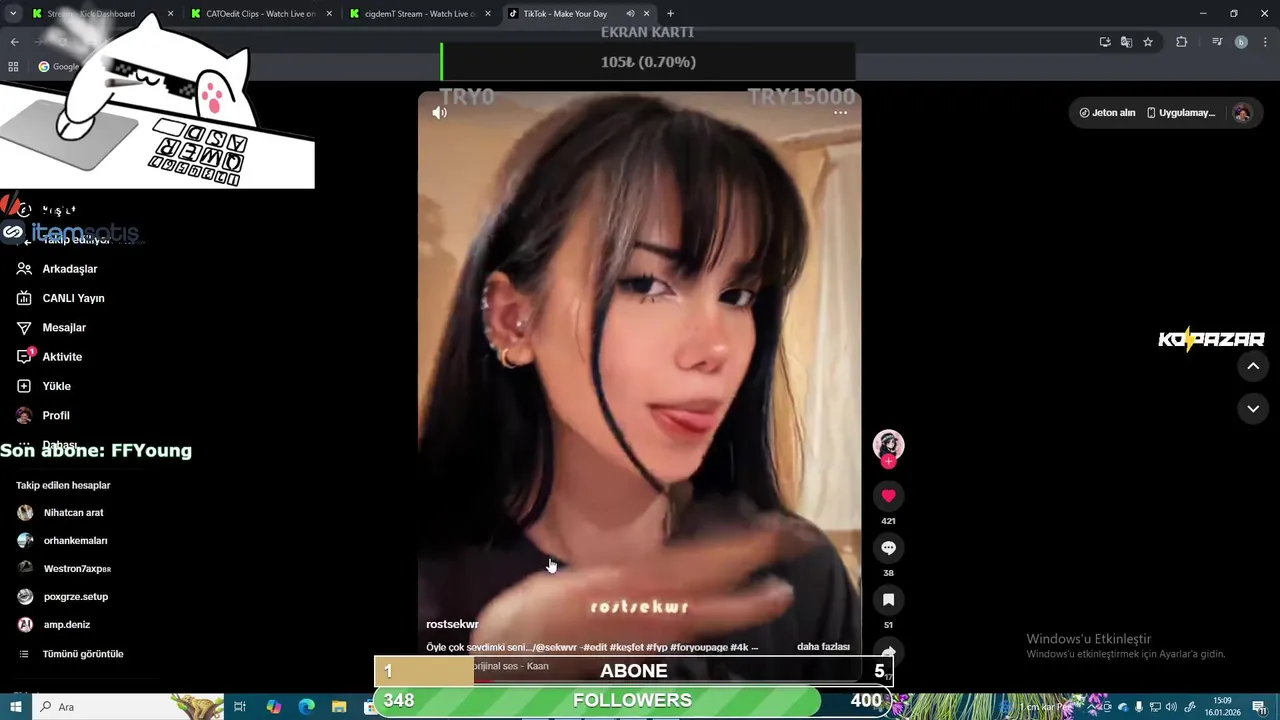This screenshot has height=720, width=1280.
Task: Close the CATOedit Clips tab
Action: (330, 14)
